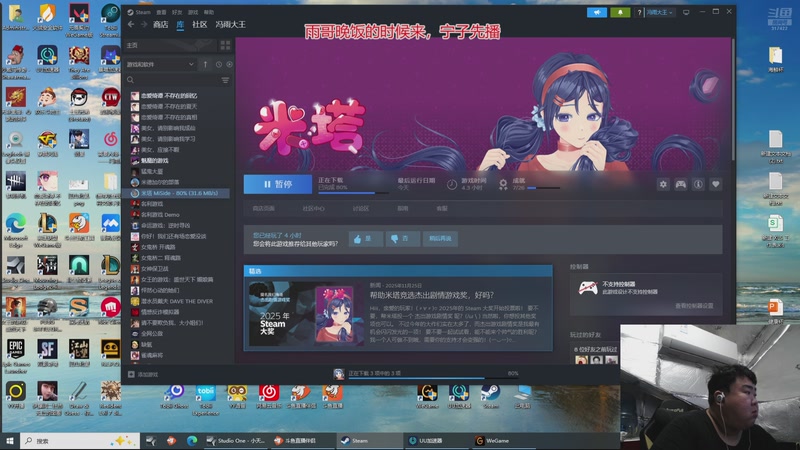
Task: Open the 商店 store tab
Action: [x=160, y=24]
